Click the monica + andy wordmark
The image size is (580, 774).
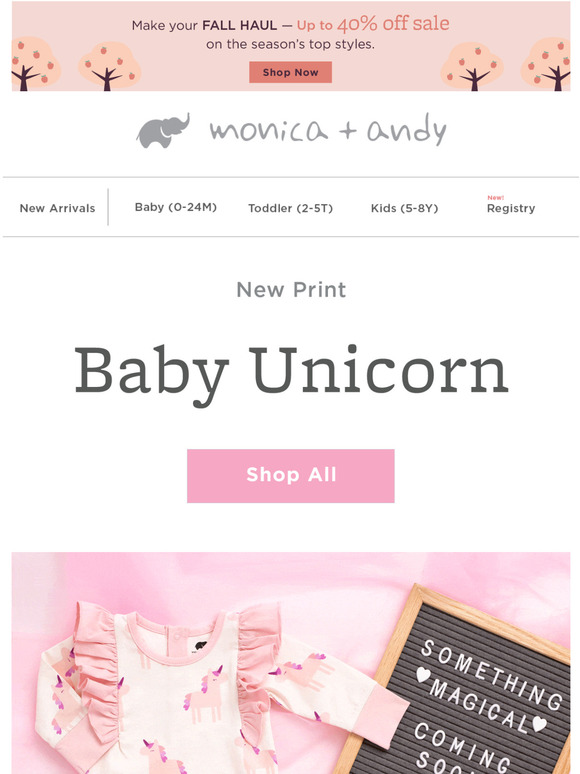[328, 130]
